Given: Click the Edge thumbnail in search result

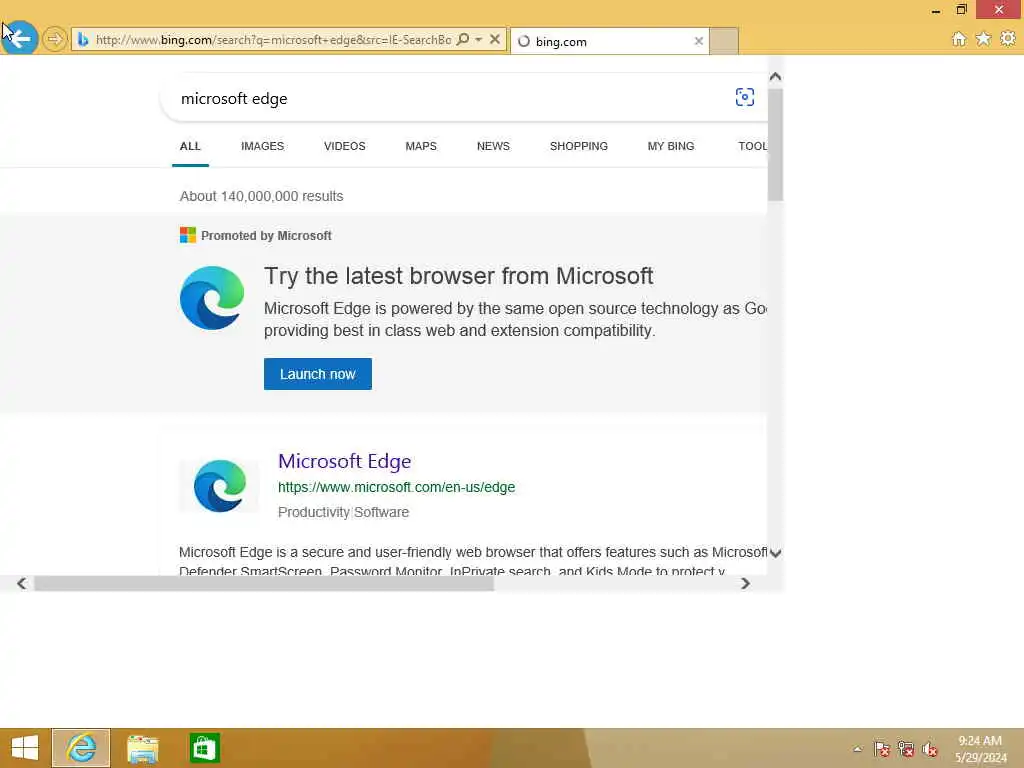Looking at the screenshot, I should pyautogui.click(x=219, y=486).
